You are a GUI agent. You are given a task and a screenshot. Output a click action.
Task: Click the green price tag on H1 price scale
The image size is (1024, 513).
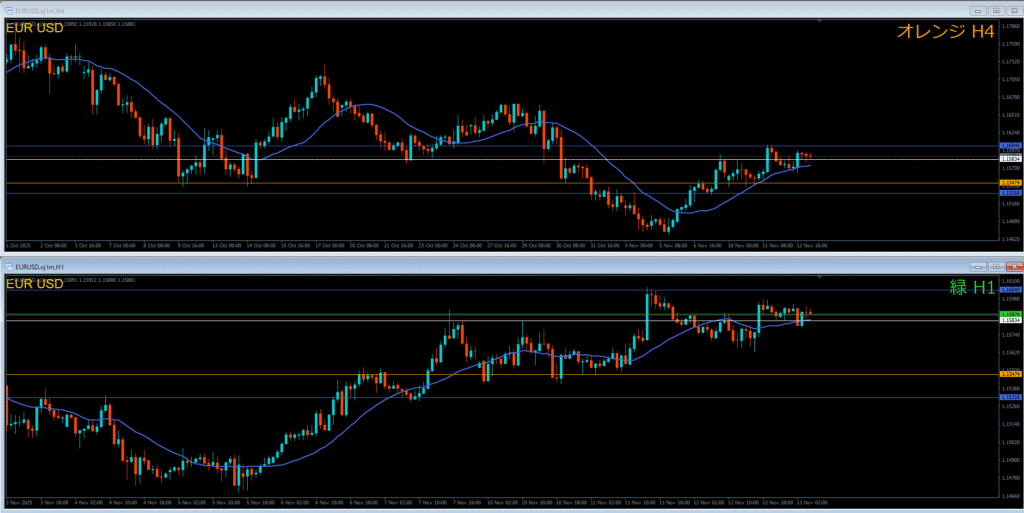click(x=1010, y=314)
